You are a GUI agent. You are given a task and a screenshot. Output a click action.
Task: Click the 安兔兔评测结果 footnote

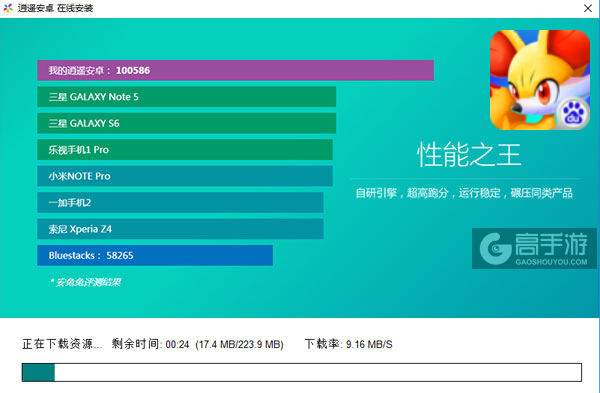85,282
